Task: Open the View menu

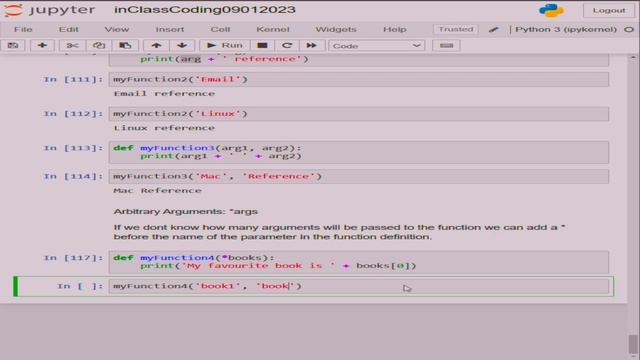Action: [x=117, y=29]
